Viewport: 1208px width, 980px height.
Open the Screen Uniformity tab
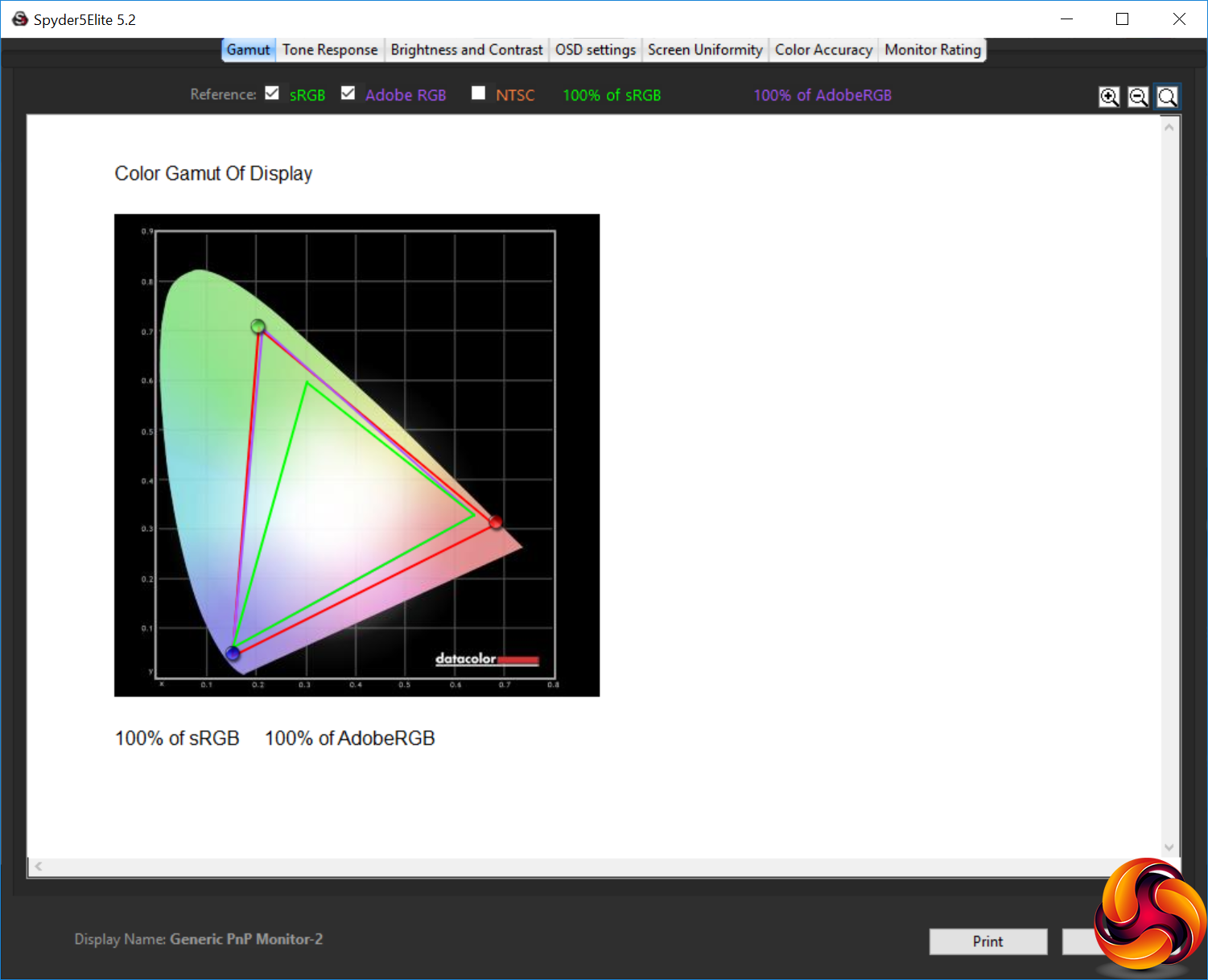click(x=704, y=50)
